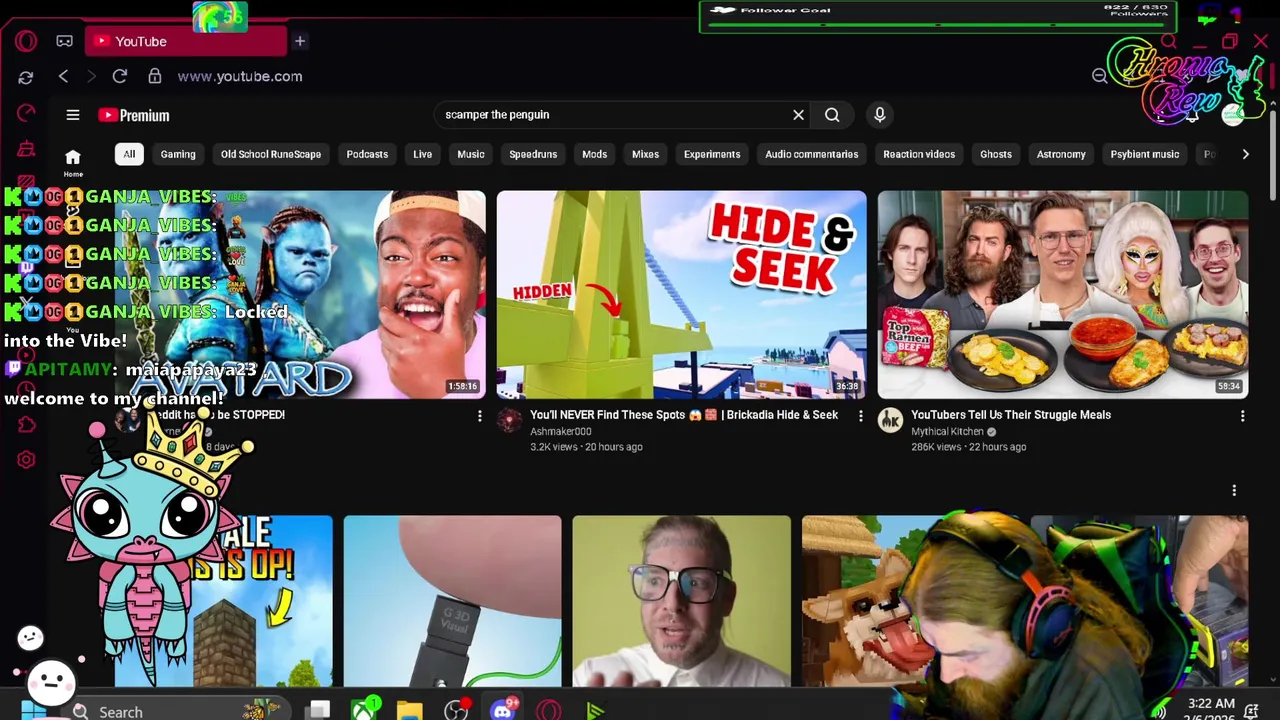The image size is (1280, 720).
Task: Click the YouTube Premium logo
Action: [x=134, y=115]
